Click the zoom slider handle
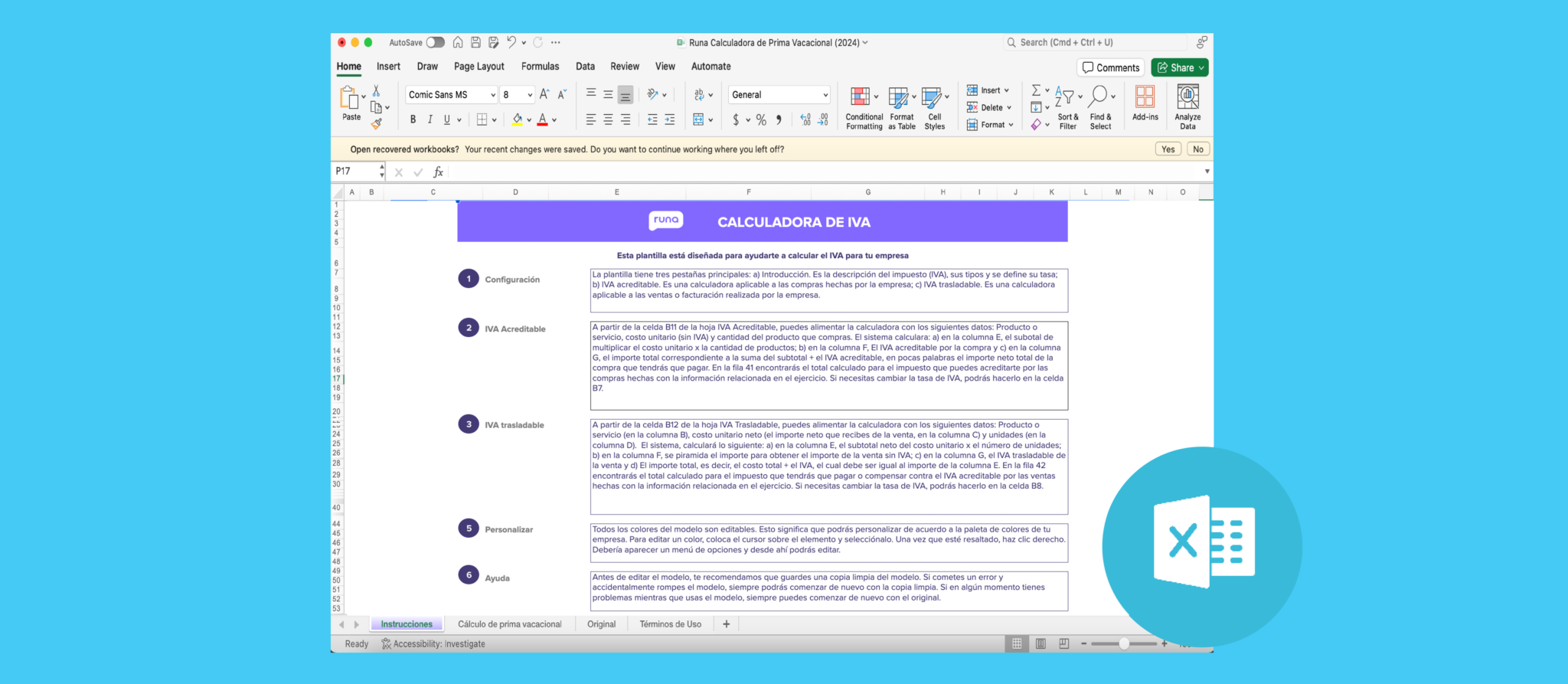The image size is (1568, 684). [x=1124, y=644]
